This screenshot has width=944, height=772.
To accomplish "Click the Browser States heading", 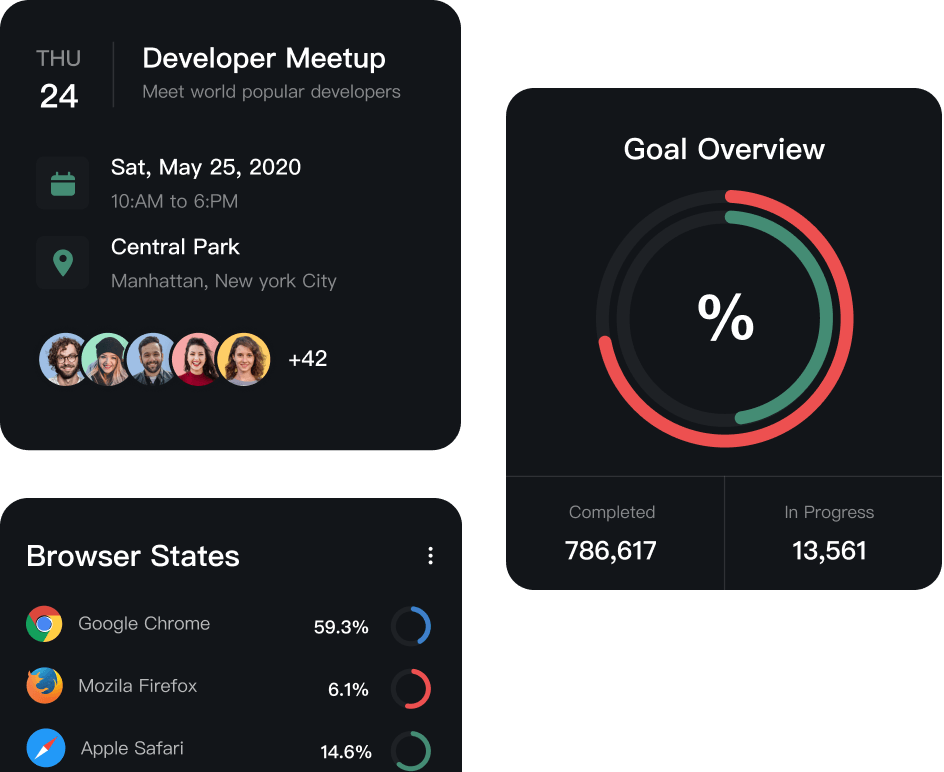I will (x=132, y=556).
